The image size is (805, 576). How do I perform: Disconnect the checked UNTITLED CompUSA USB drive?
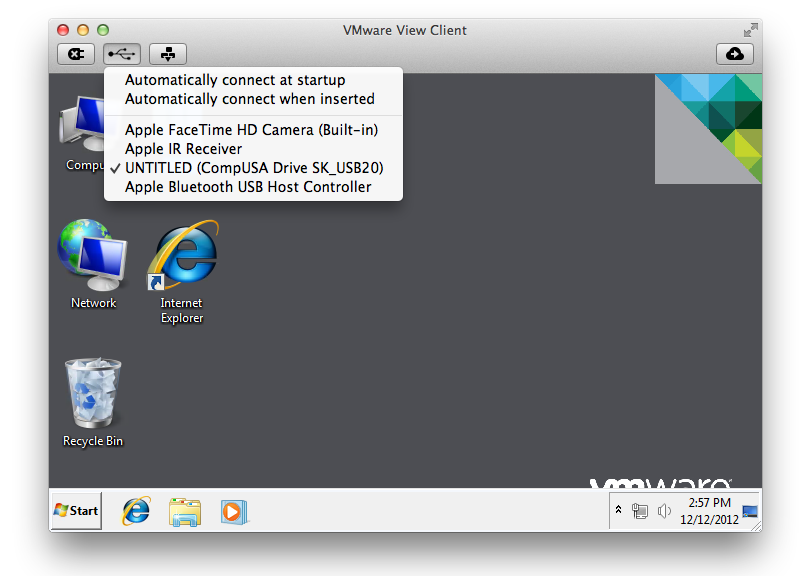(x=254, y=168)
